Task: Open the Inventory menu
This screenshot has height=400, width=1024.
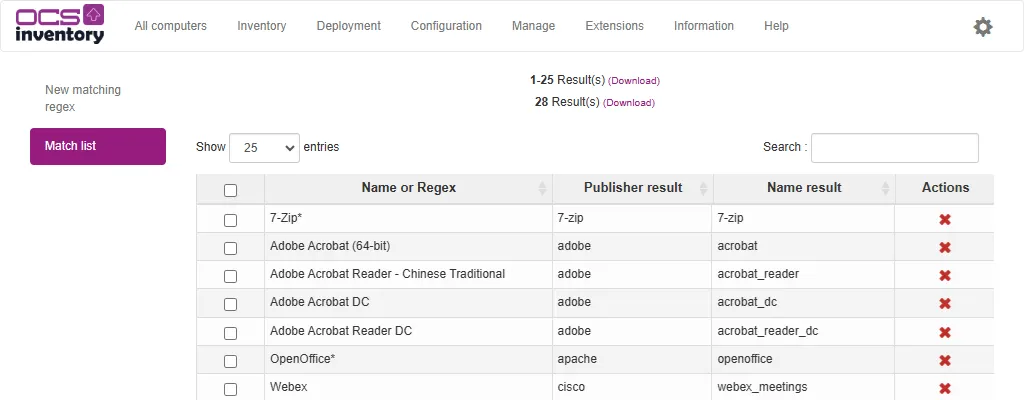Action: (x=261, y=26)
